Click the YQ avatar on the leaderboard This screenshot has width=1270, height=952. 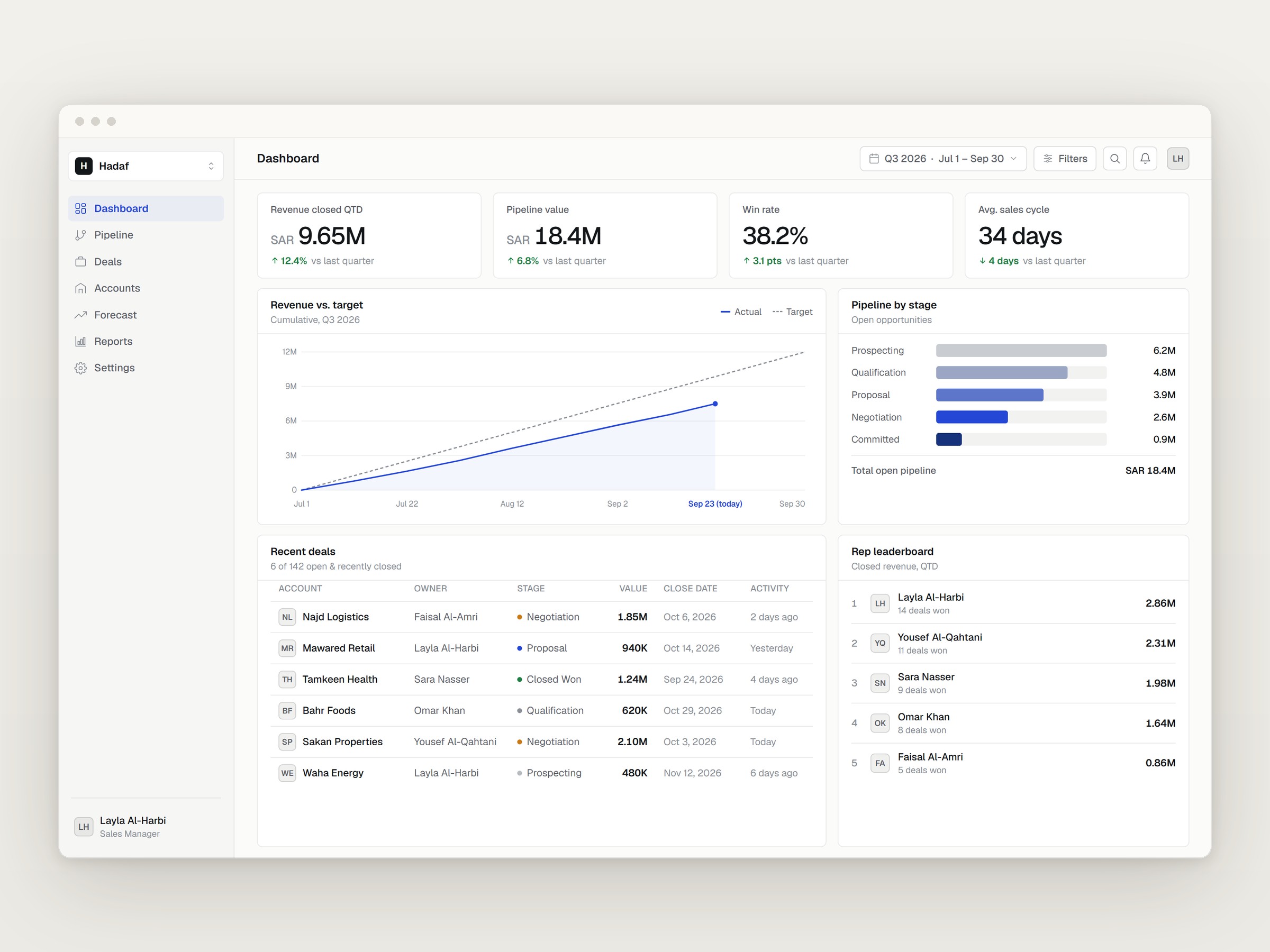[879, 643]
